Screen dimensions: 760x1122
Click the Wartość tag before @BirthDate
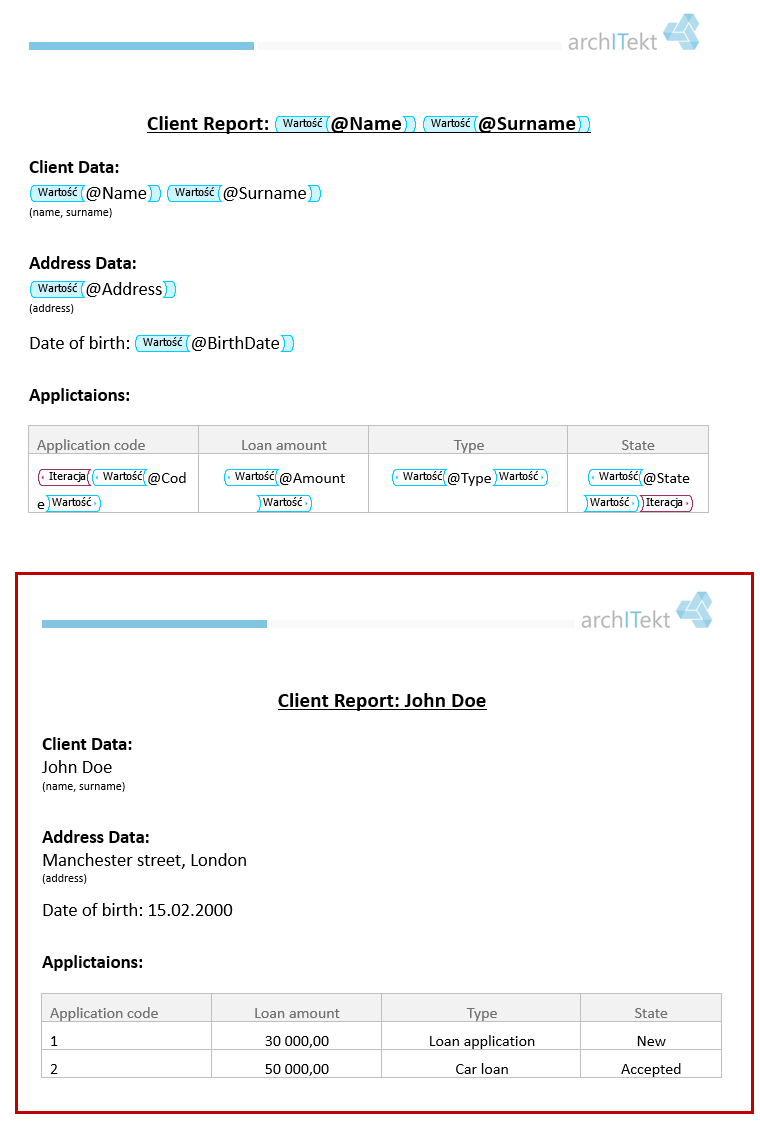pos(162,343)
